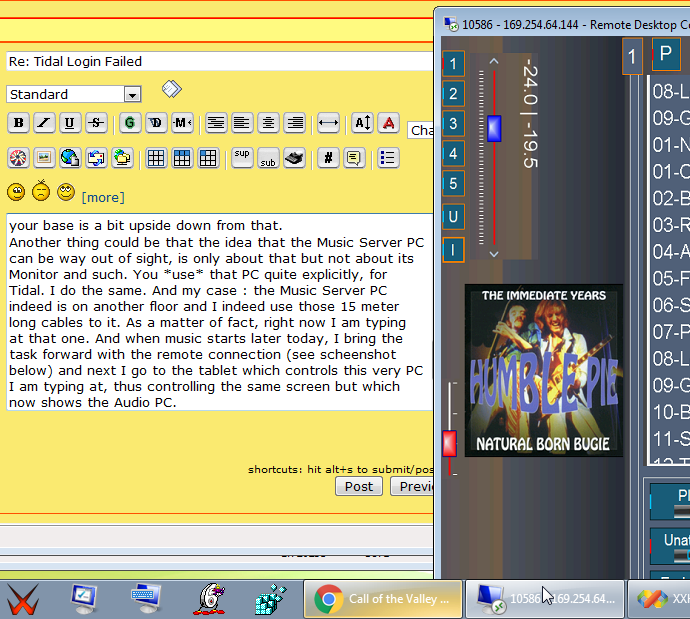690x619 pixels.
Task: Apply shadow text effect button
Action: point(156,123)
